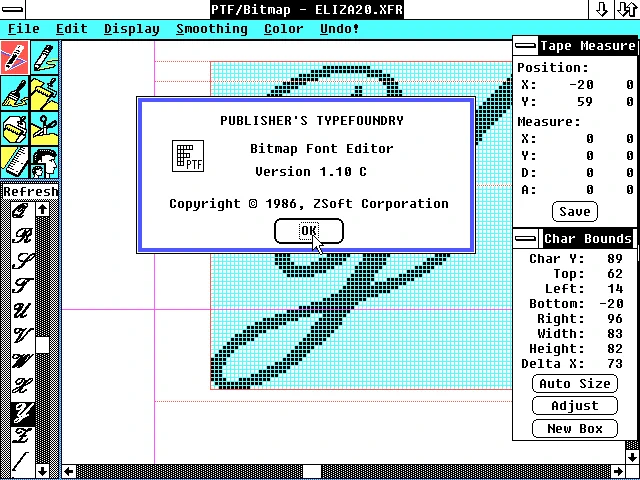Click the horizontal scrollbar left arrow
Image resolution: width=640 pixels, height=480 pixels.
click(x=69, y=471)
